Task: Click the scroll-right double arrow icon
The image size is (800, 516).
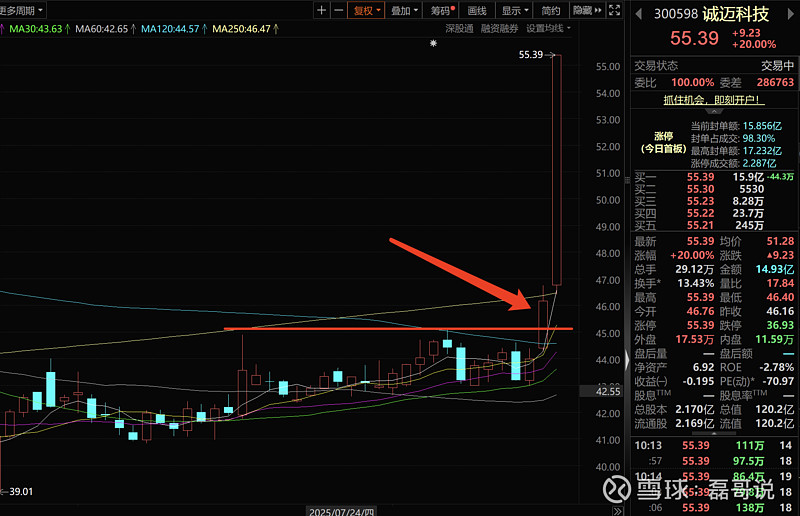Action: [617, 511]
